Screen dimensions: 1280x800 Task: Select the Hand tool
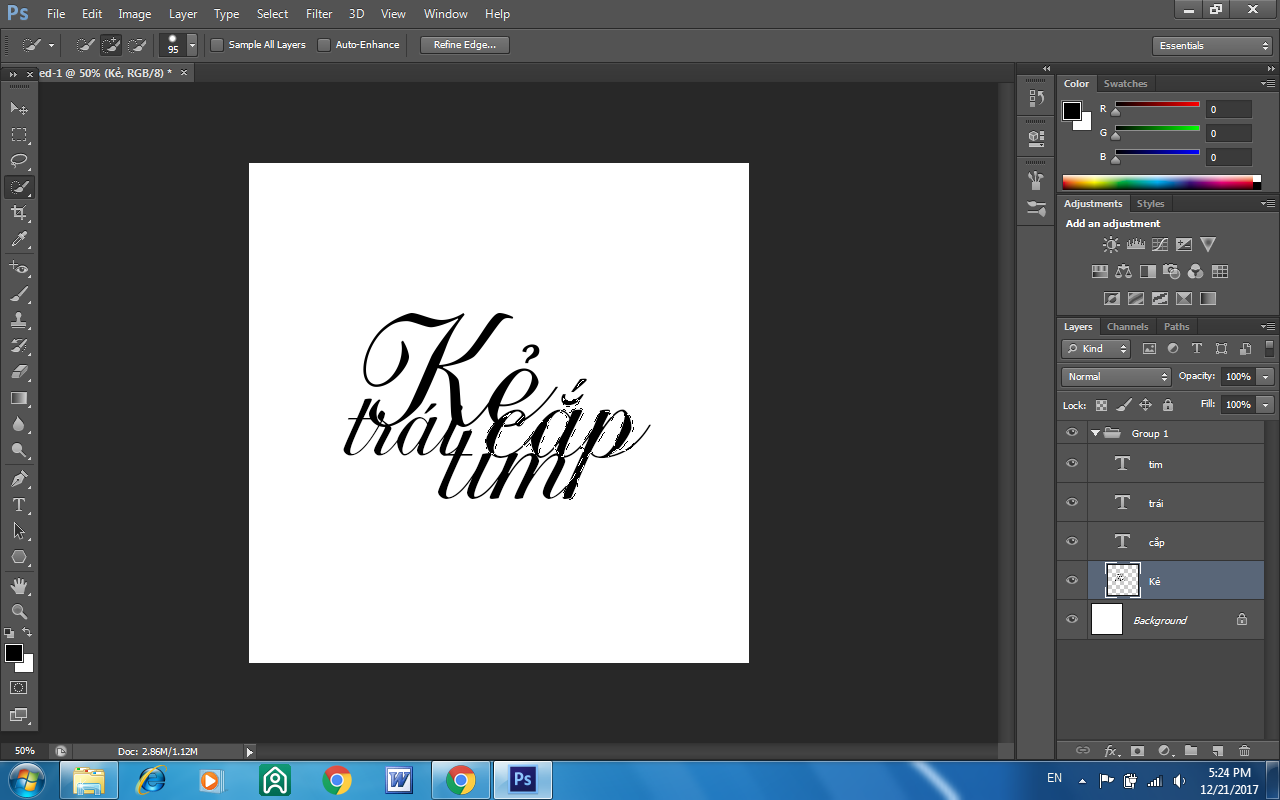(x=19, y=585)
